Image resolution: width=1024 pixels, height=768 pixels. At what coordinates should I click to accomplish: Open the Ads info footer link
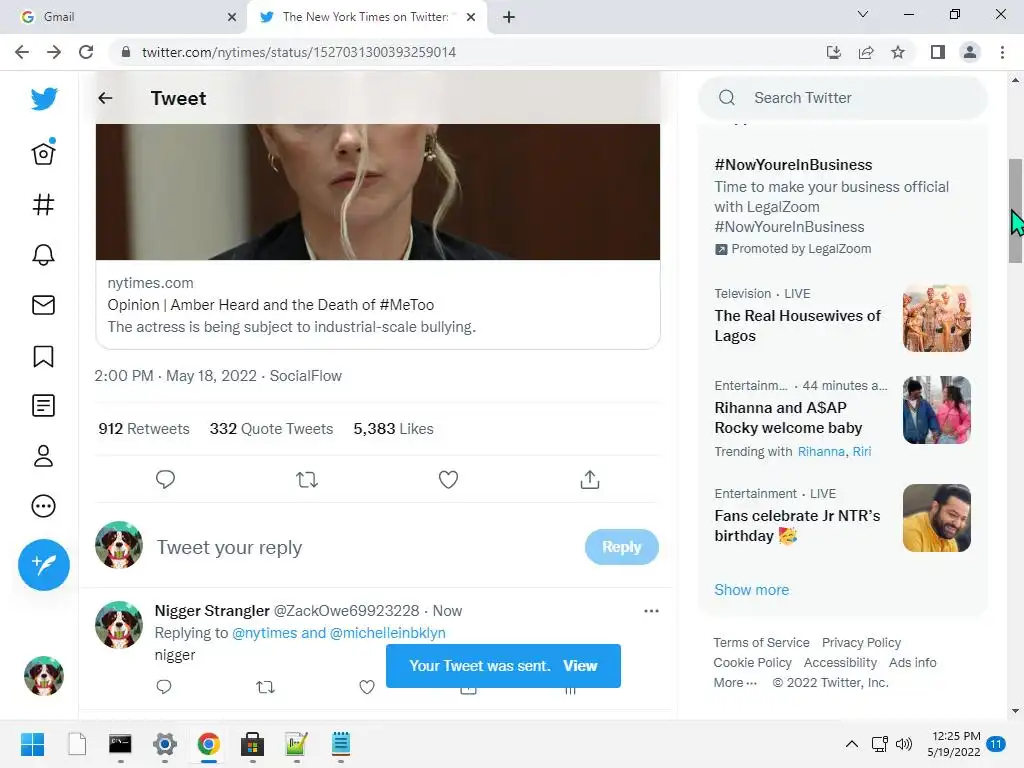coord(912,663)
